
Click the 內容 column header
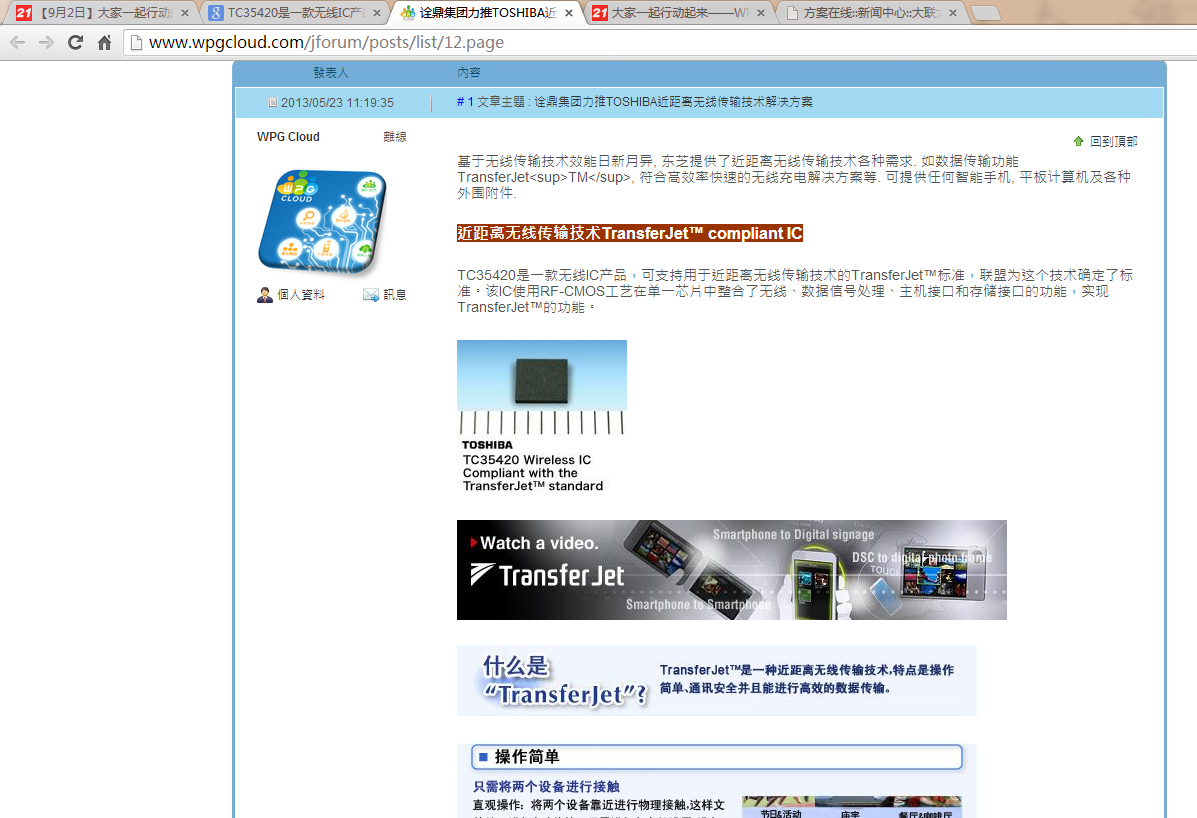(469, 72)
